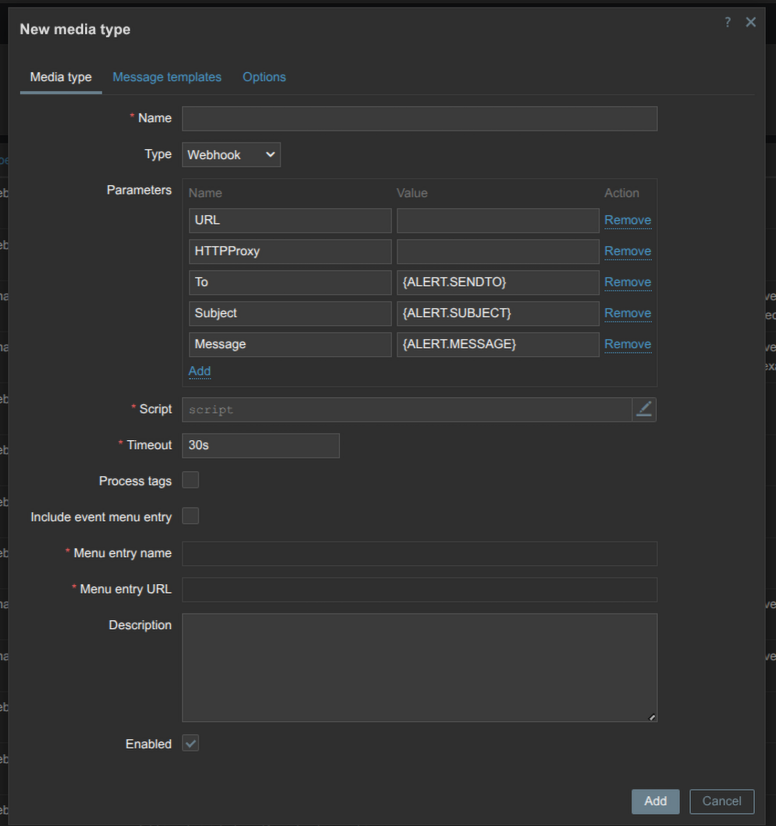Click the script edit pencil icon
776x826 pixels.
click(644, 409)
